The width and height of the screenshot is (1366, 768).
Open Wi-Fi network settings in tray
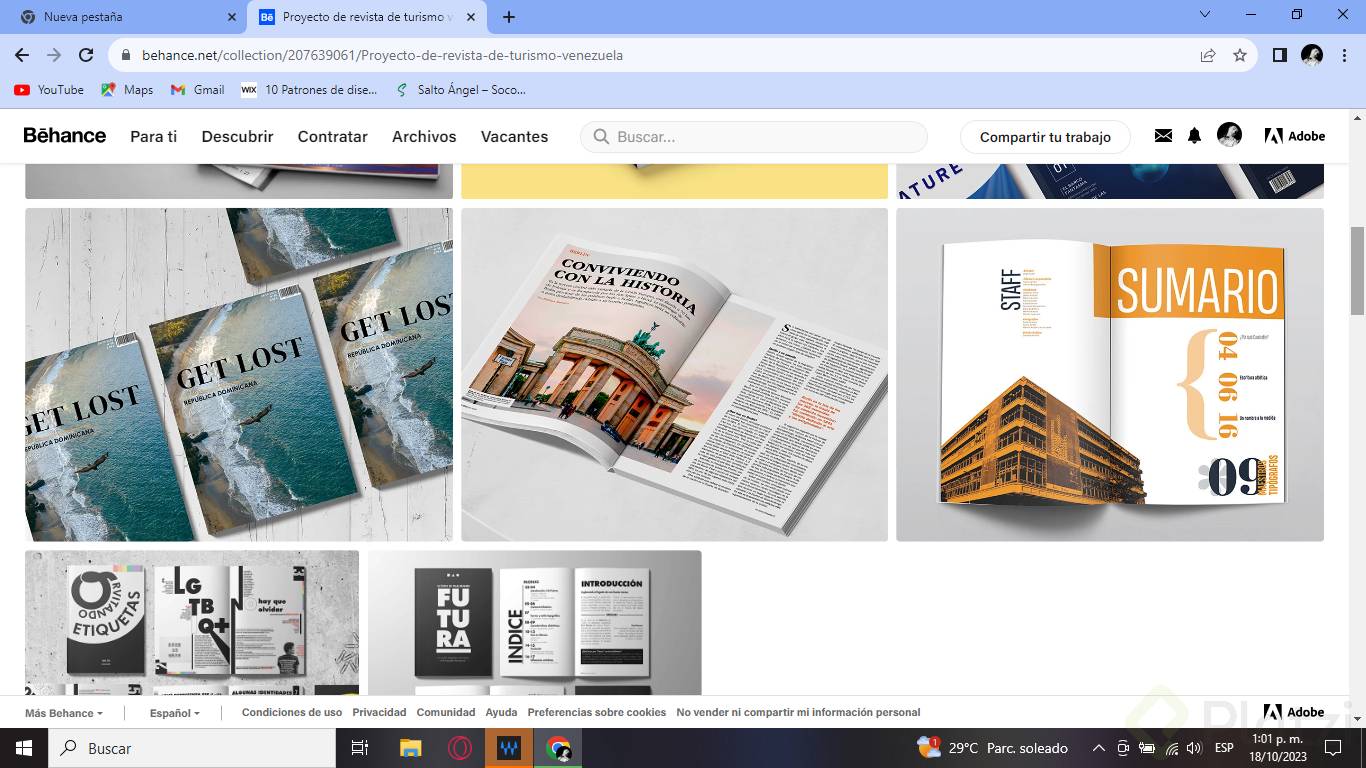coord(1171,748)
